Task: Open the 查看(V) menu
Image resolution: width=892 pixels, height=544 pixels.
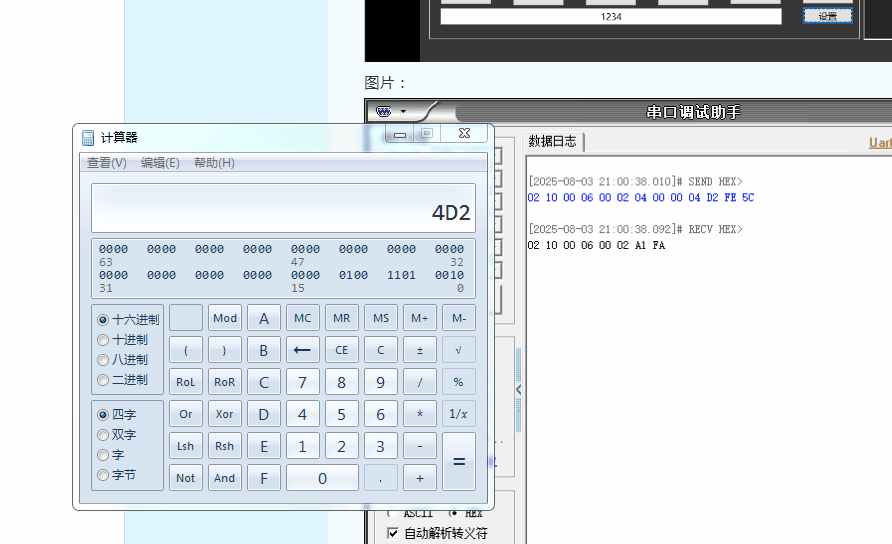Action: click(106, 163)
